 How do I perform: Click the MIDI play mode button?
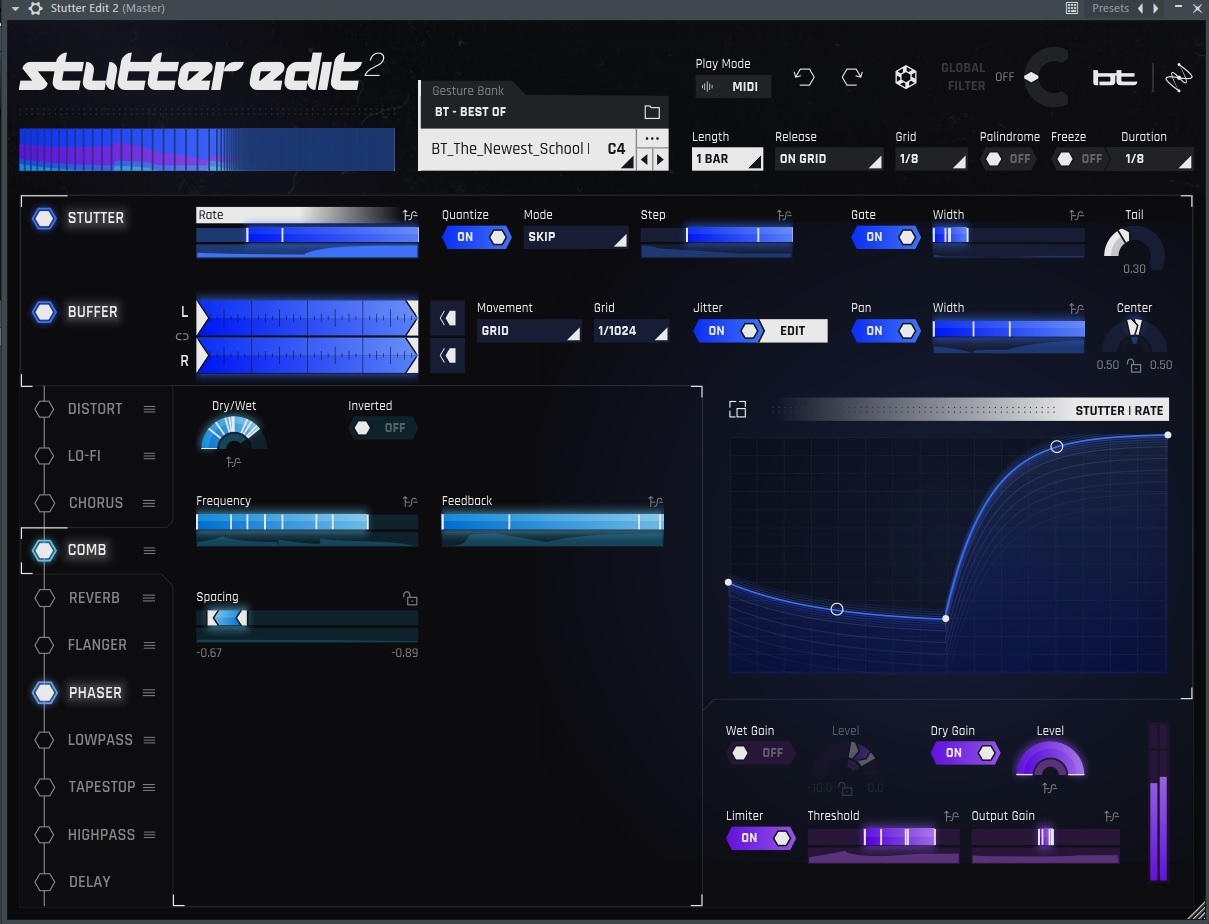pos(734,87)
